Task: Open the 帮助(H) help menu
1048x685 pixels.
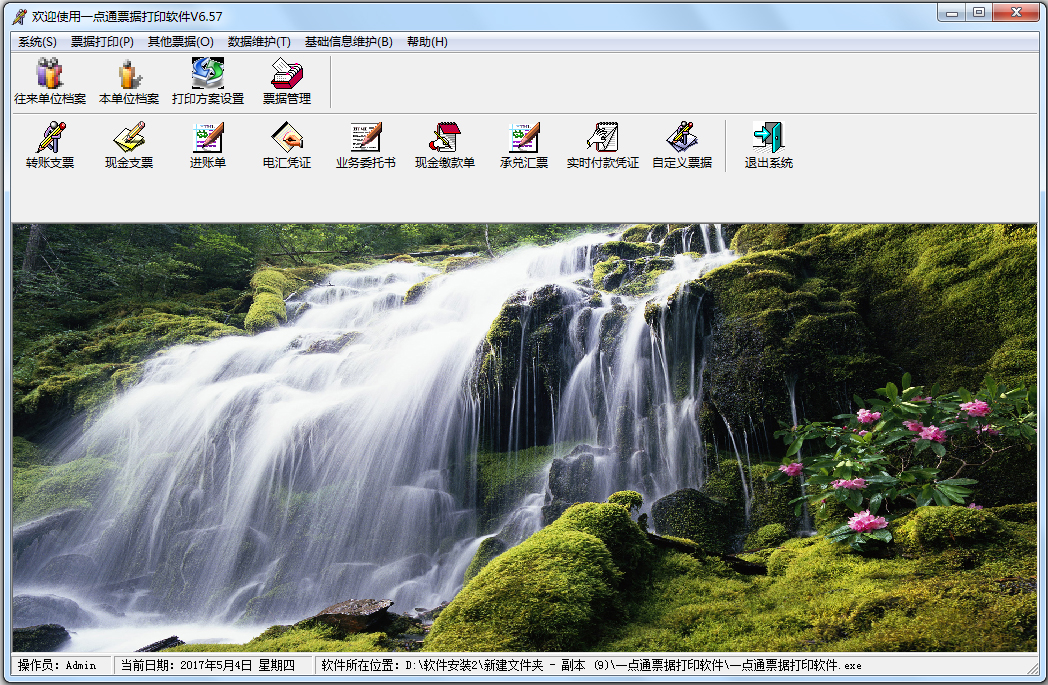Action: [425, 42]
